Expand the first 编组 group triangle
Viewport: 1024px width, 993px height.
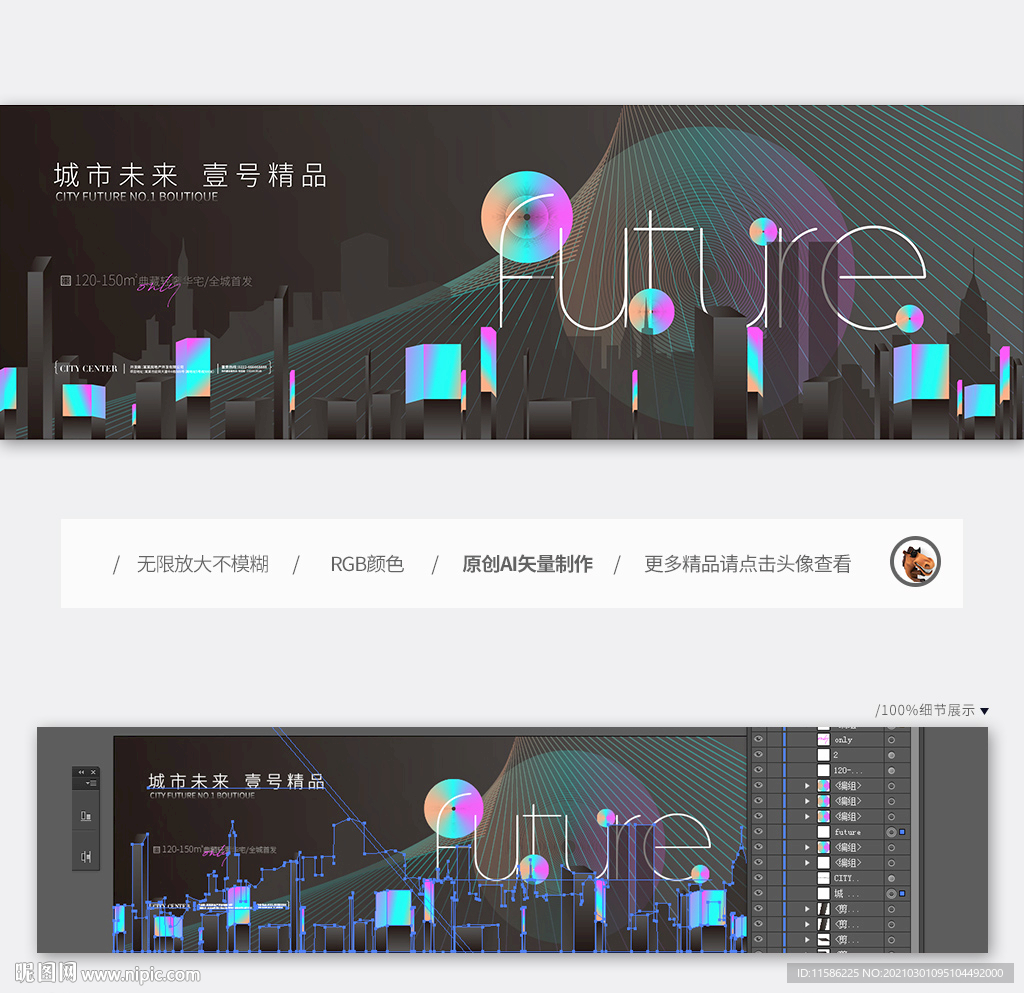point(807,786)
